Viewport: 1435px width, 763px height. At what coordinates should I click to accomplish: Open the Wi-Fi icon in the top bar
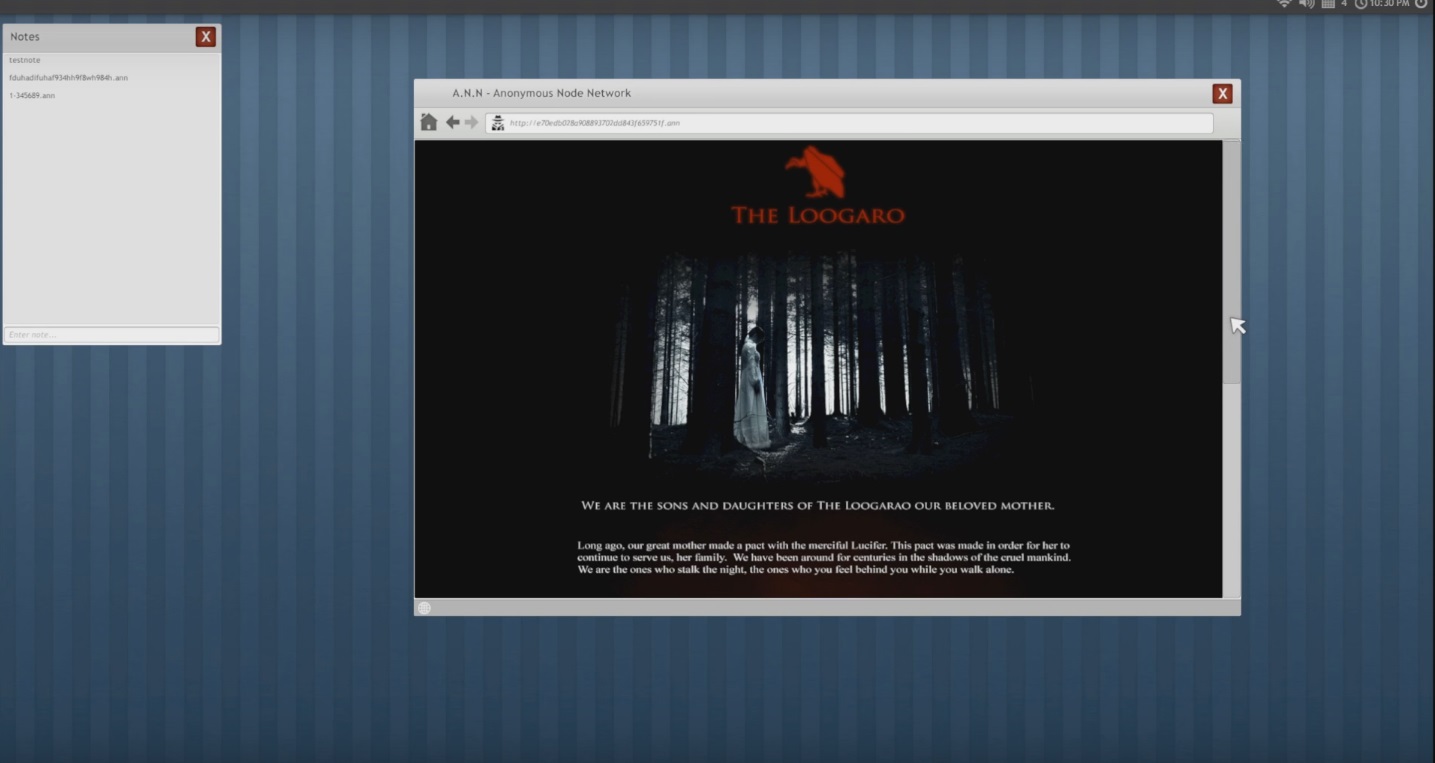(x=1284, y=4)
